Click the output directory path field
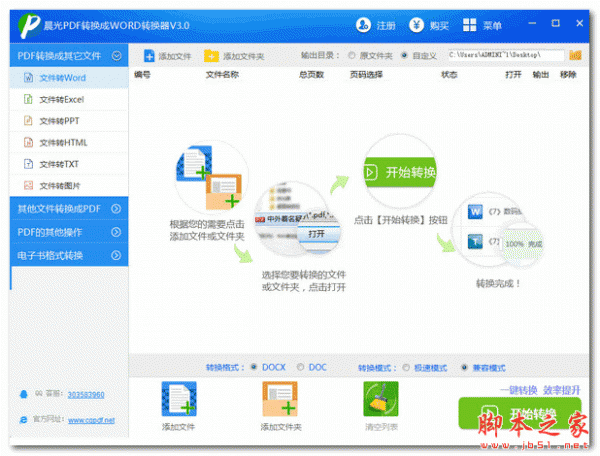 tap(506, 55)
